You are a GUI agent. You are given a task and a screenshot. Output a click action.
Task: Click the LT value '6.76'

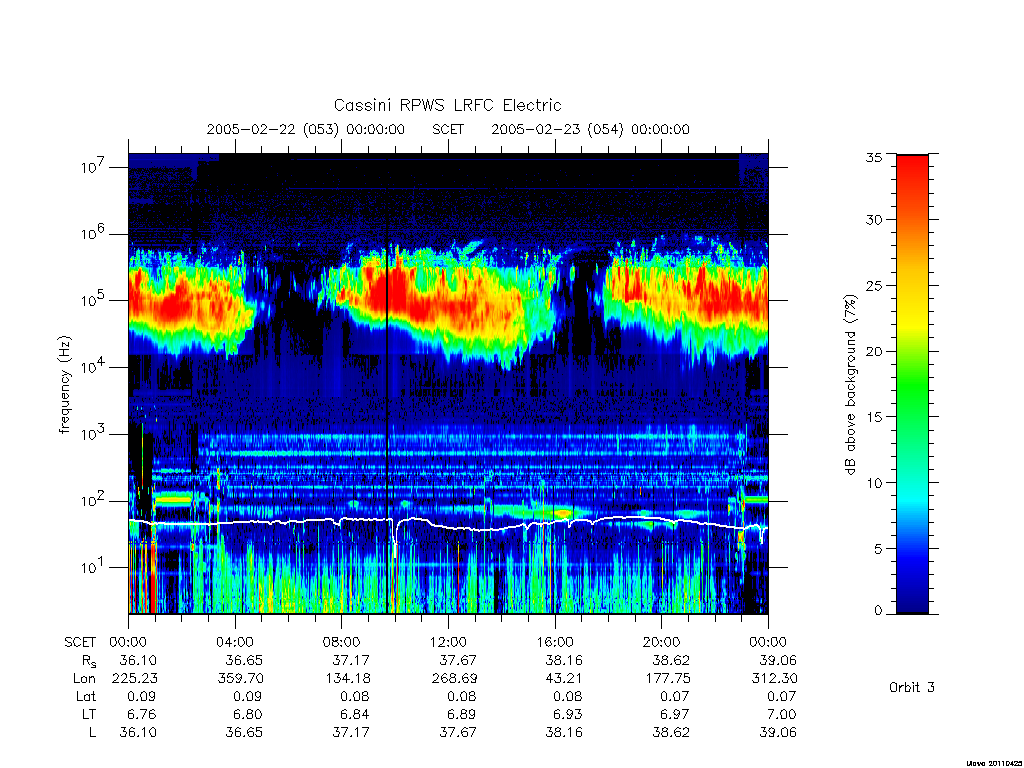(x=142, y=714)
